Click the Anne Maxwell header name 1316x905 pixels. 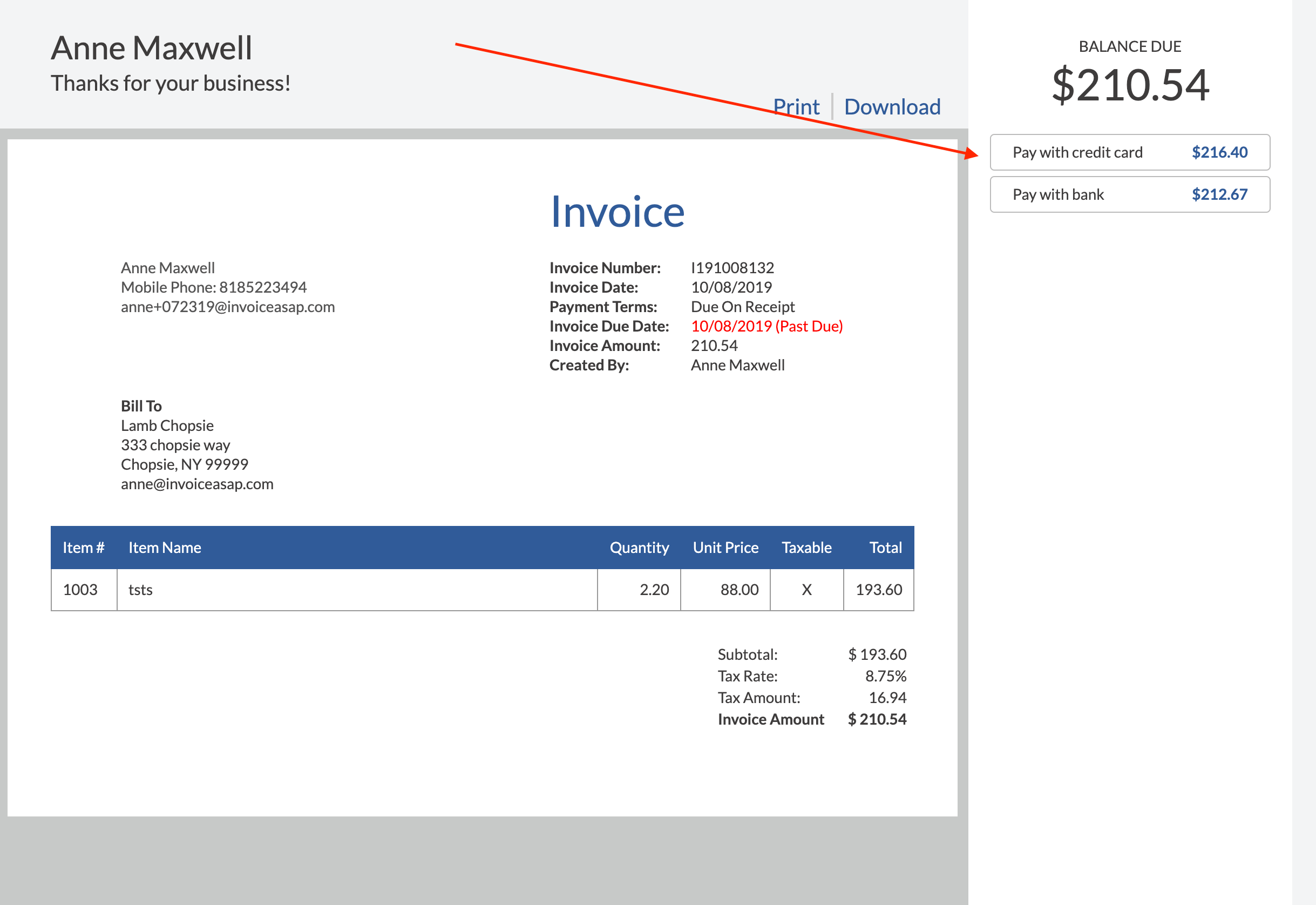pos(151,48)
